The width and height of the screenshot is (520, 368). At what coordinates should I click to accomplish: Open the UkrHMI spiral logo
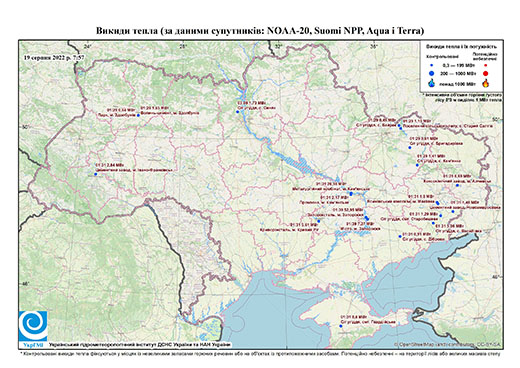[x=33, y=326]
